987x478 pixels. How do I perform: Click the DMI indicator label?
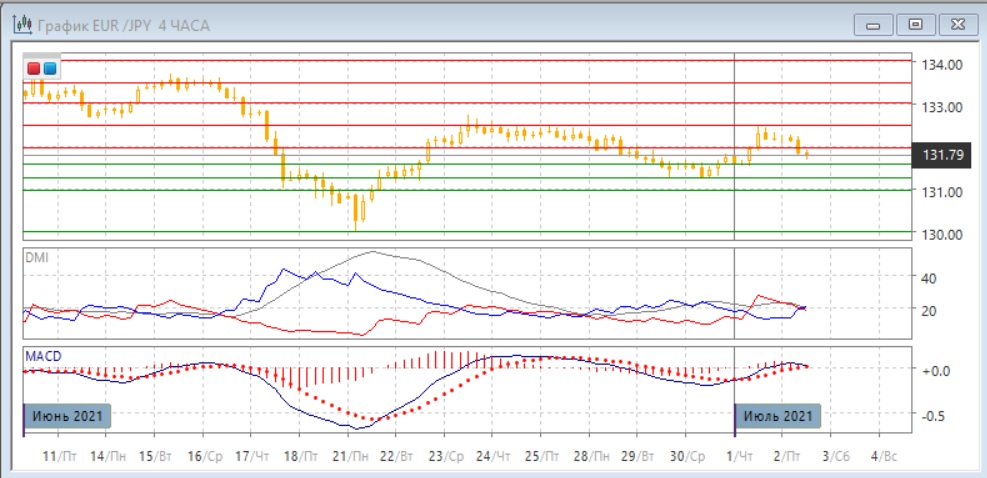point(36,257)
